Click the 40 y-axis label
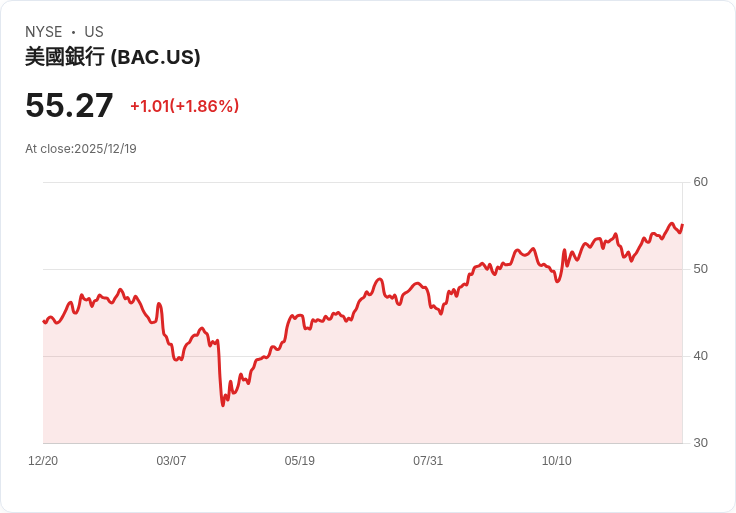 click(x=700, y=356)
